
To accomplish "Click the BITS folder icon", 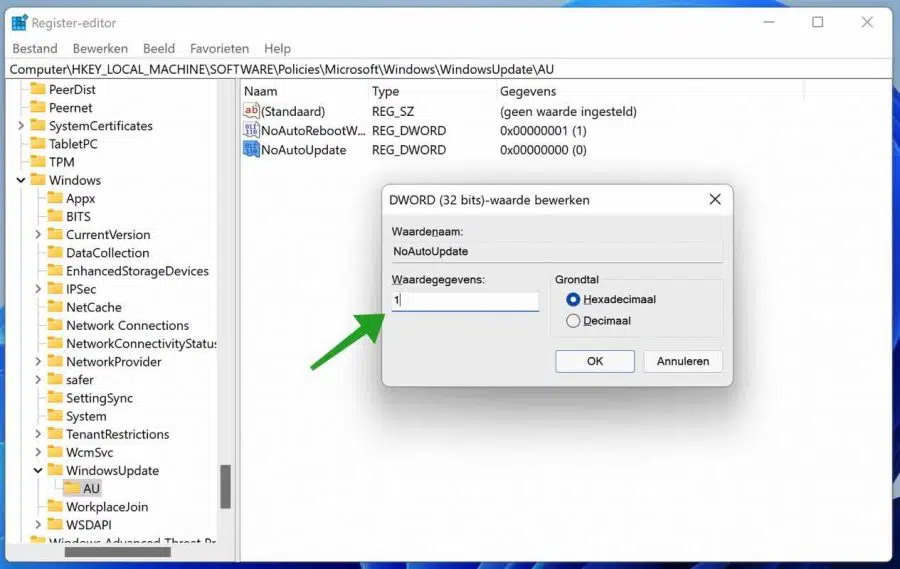I will (55, 216).
